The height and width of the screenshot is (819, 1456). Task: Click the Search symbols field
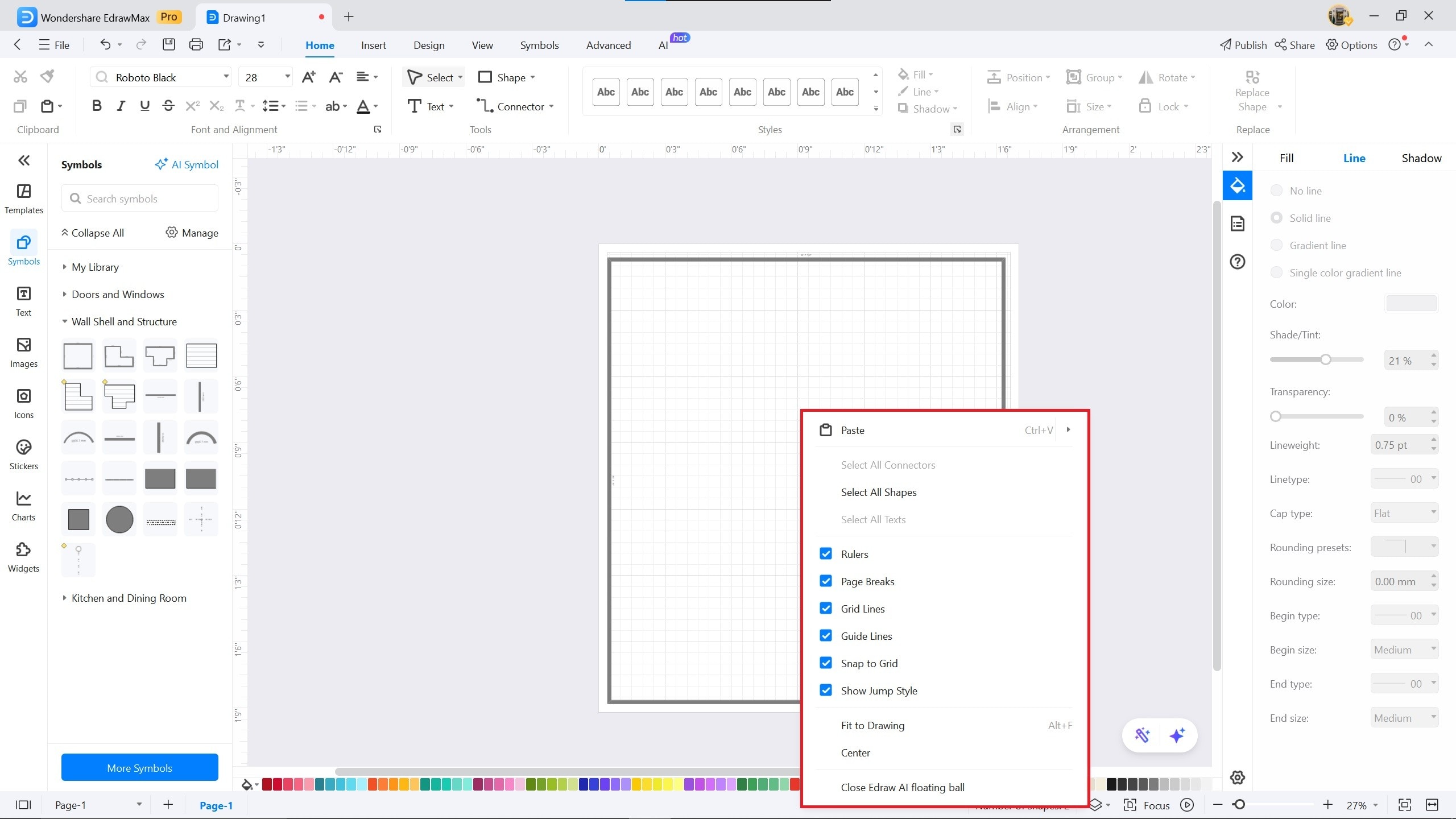coord(140,198)
